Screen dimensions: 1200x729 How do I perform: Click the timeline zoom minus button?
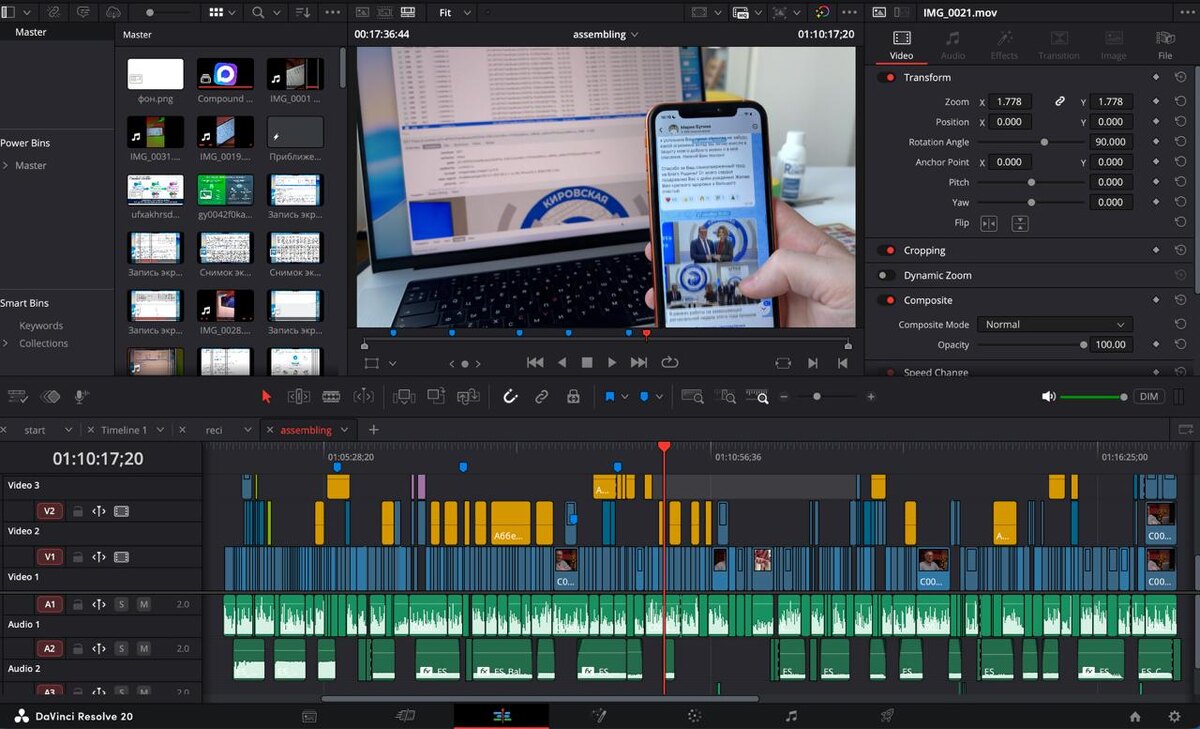pos(784,397)
